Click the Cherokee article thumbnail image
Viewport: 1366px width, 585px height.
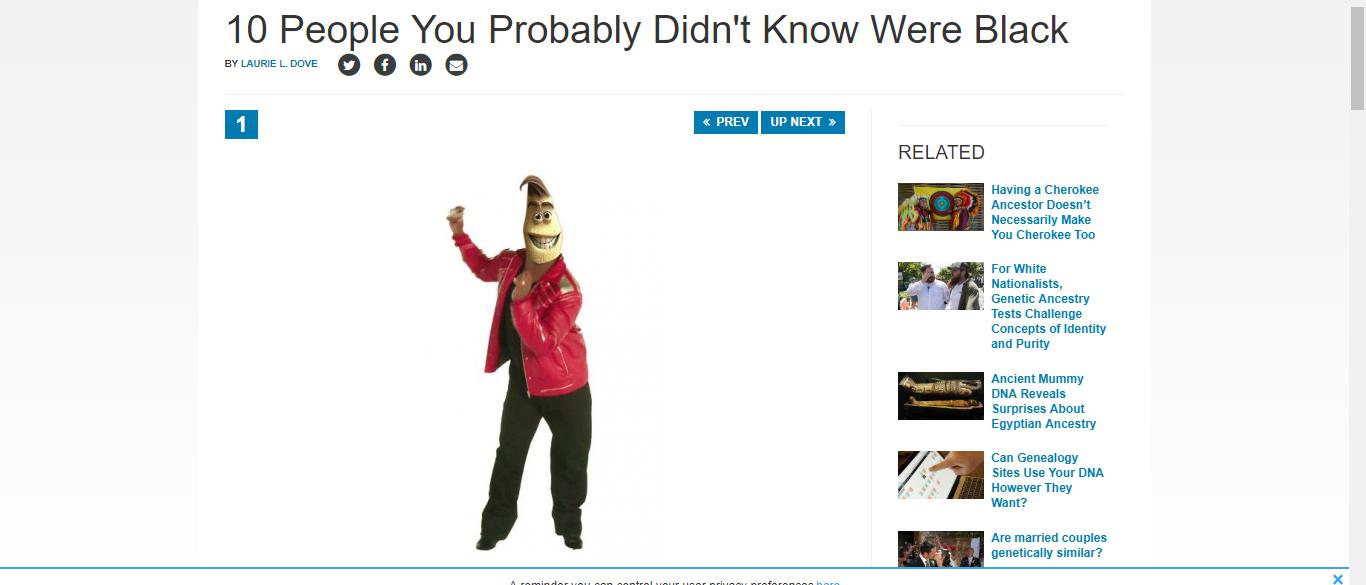941,207
